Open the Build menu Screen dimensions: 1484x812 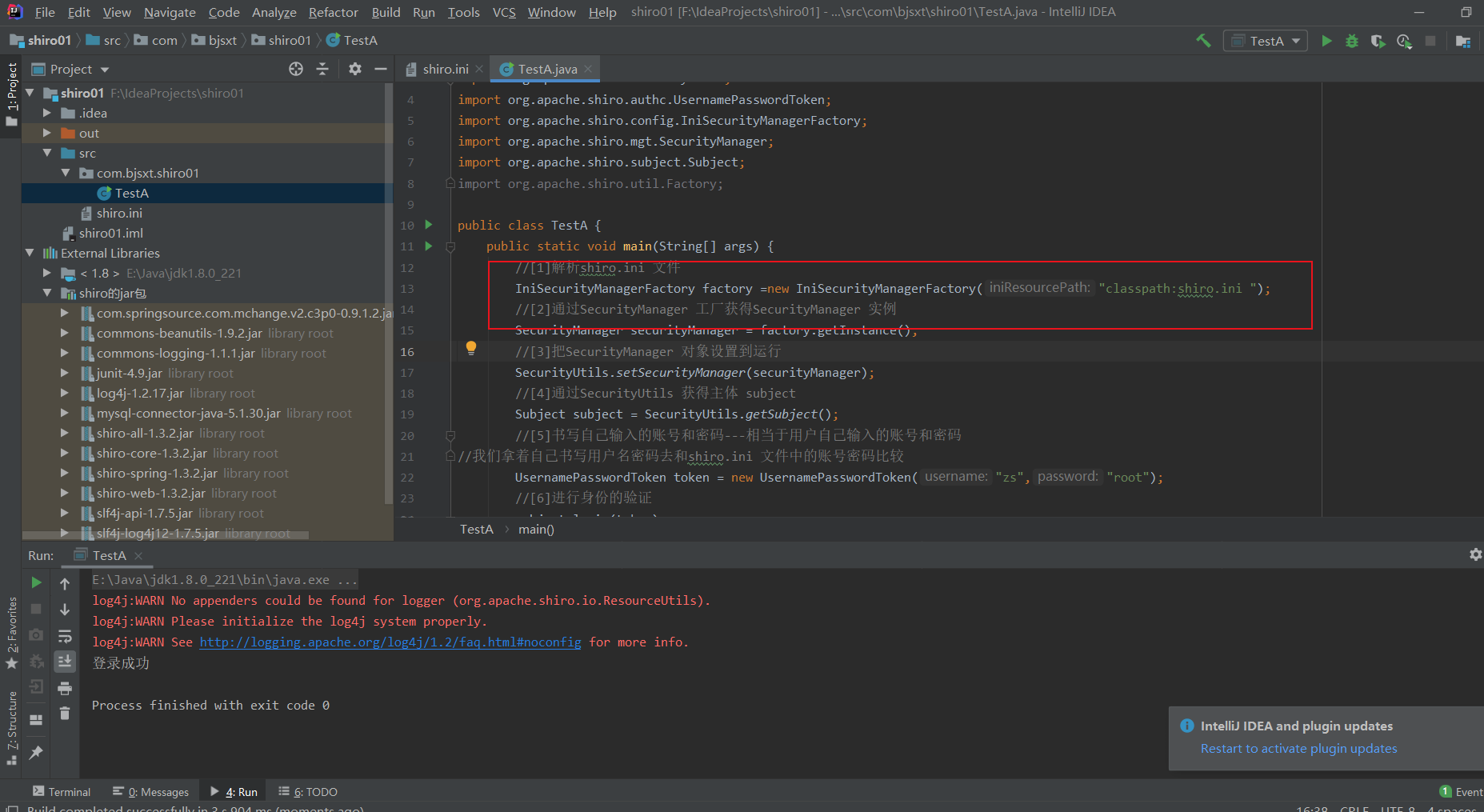(x=386, y=12)
